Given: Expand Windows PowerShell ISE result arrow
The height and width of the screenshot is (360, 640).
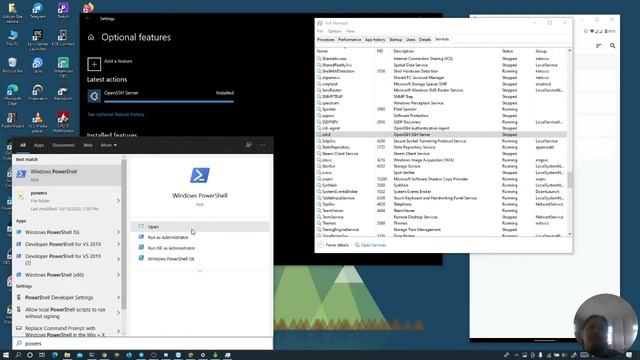Looking at the screenshot, I should (118, 232).
